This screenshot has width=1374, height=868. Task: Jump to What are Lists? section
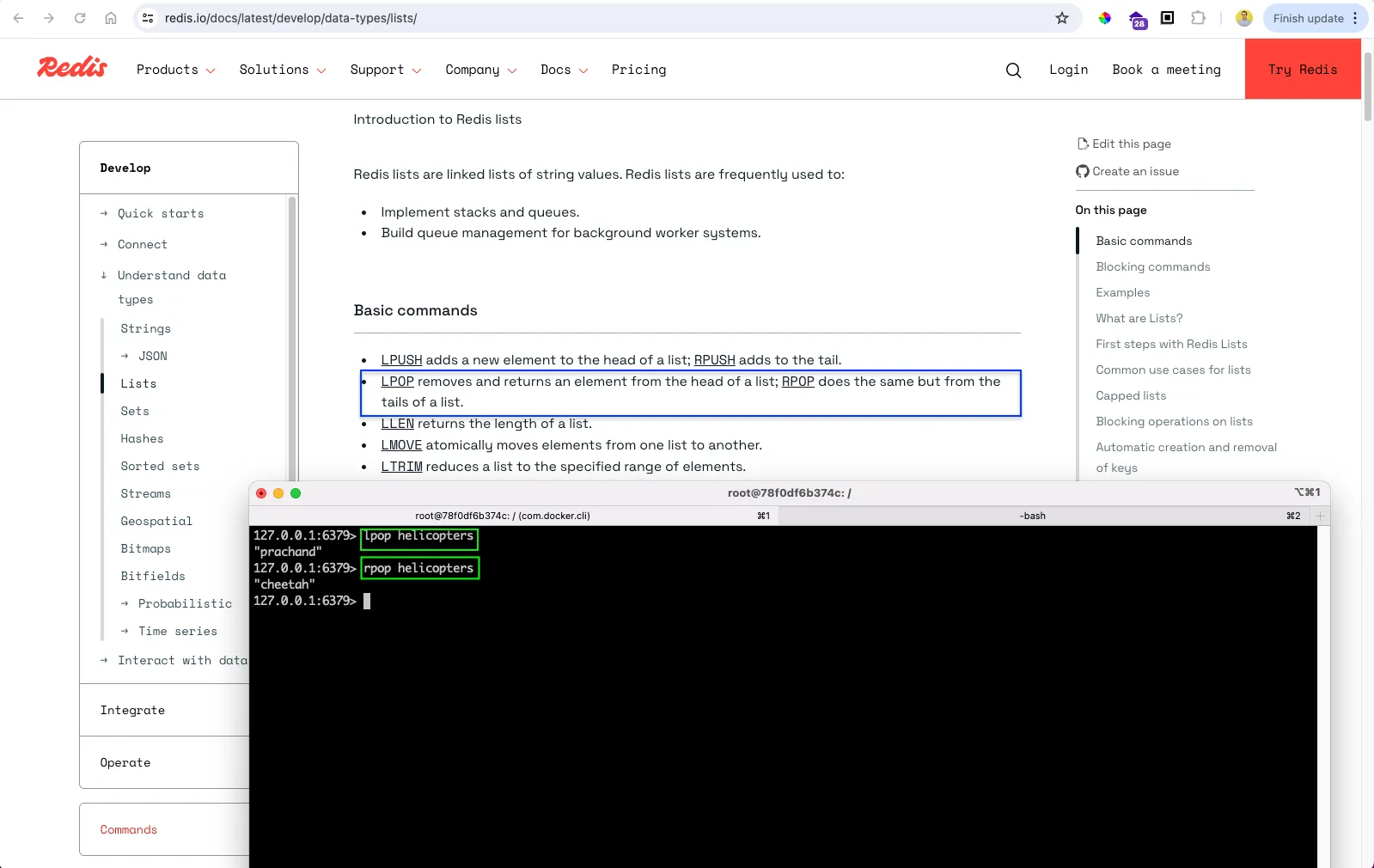coord(1139,318)
